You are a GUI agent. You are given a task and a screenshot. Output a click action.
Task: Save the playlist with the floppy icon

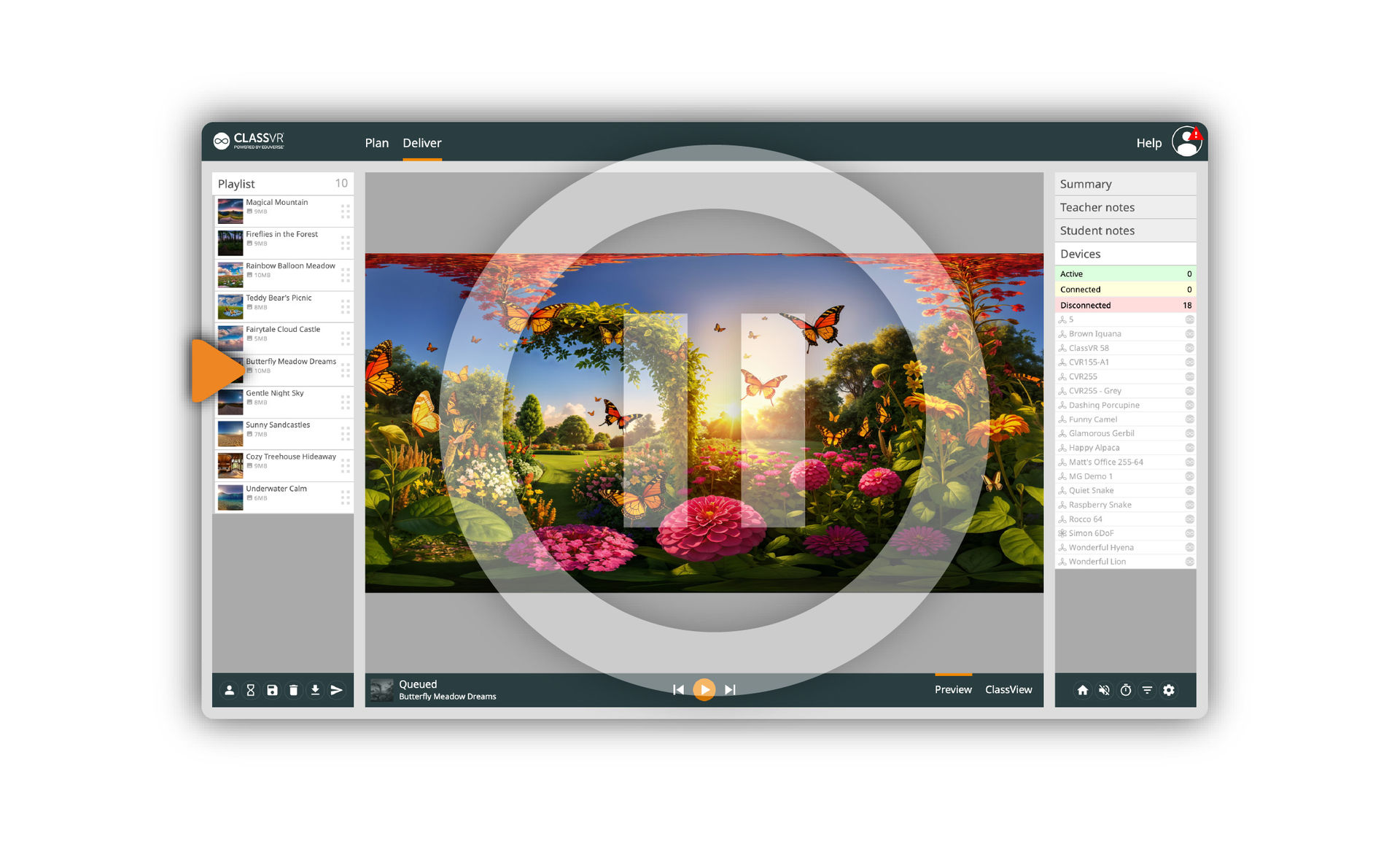click(272, 690)
